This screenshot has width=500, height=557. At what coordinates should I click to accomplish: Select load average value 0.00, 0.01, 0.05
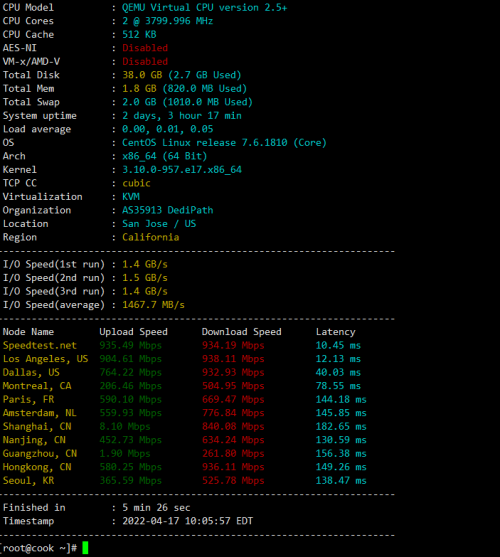(167, 129)
